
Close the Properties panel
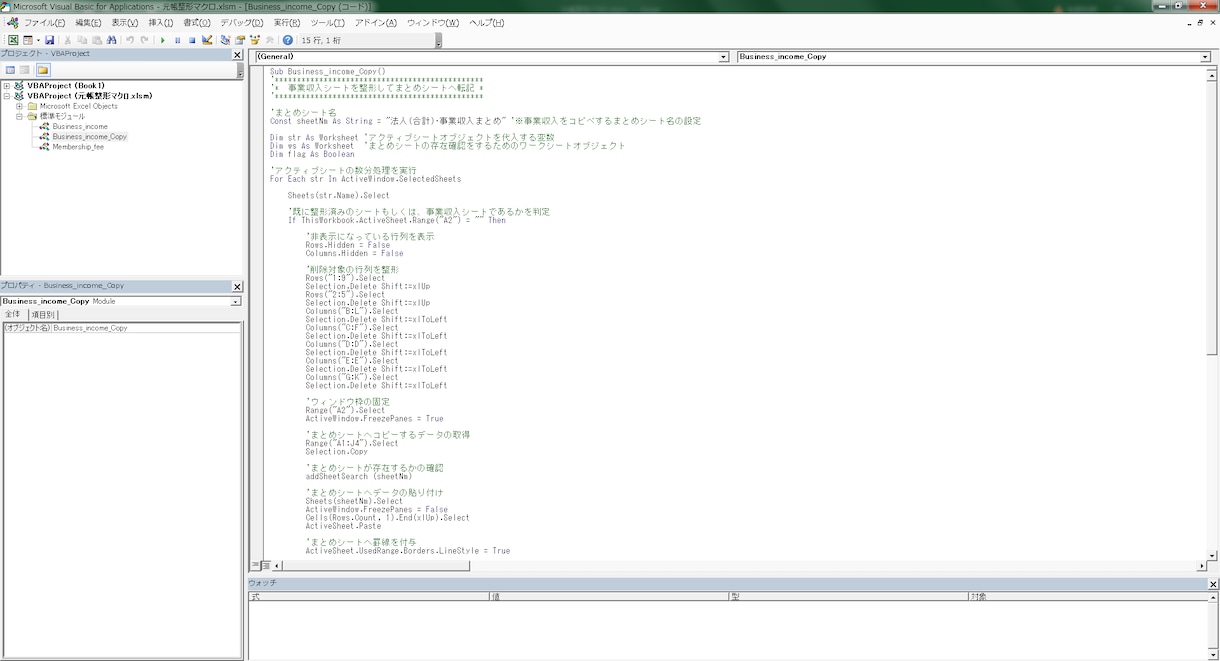coord(238,286)
